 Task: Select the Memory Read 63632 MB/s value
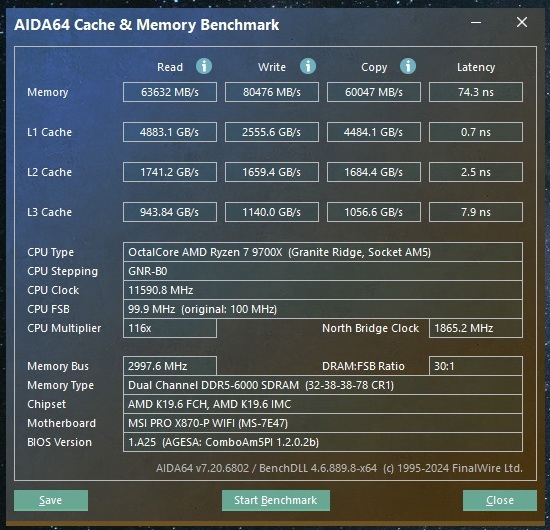pos(170,92)
